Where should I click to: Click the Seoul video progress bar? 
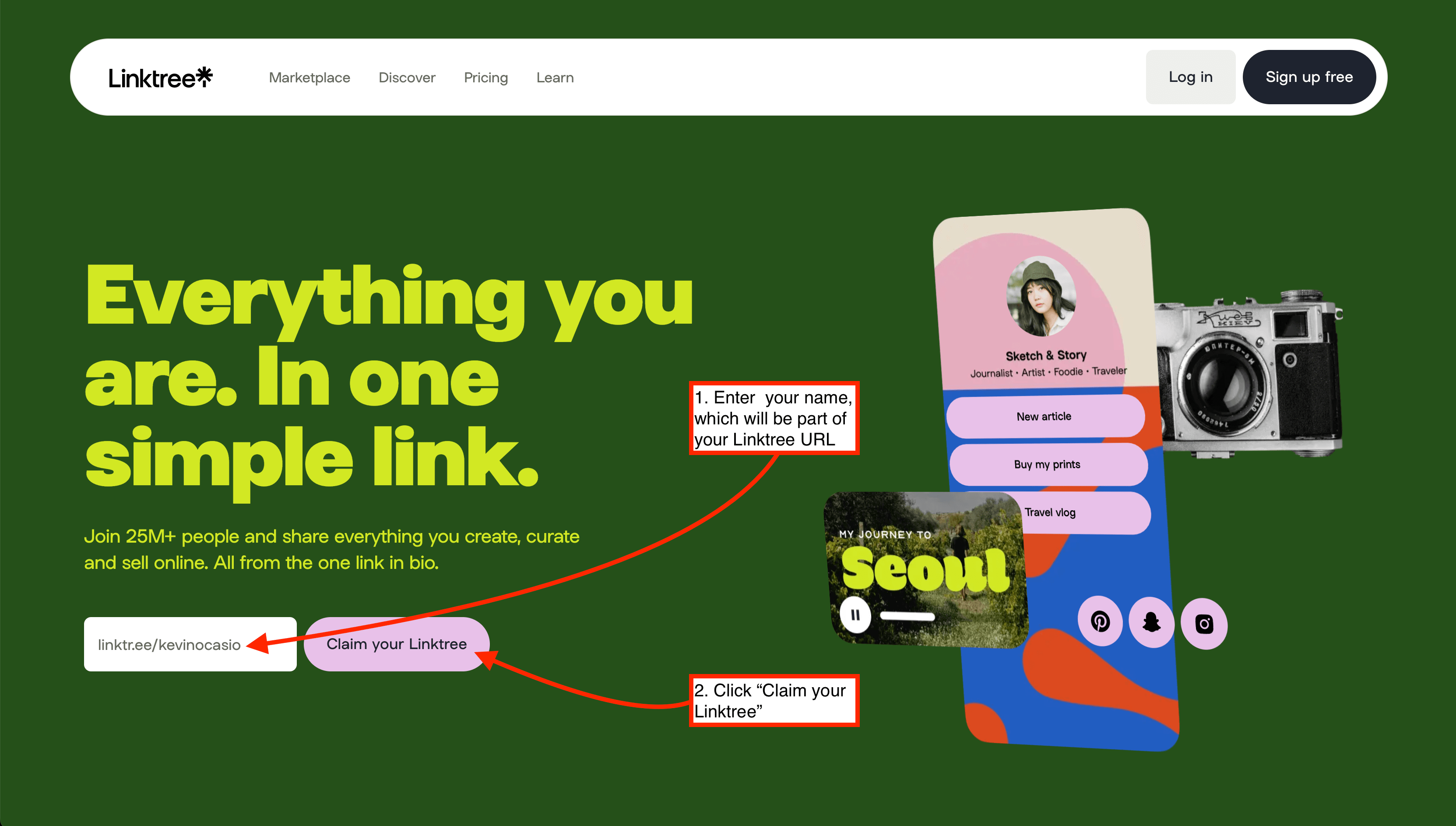coord(907,616)
